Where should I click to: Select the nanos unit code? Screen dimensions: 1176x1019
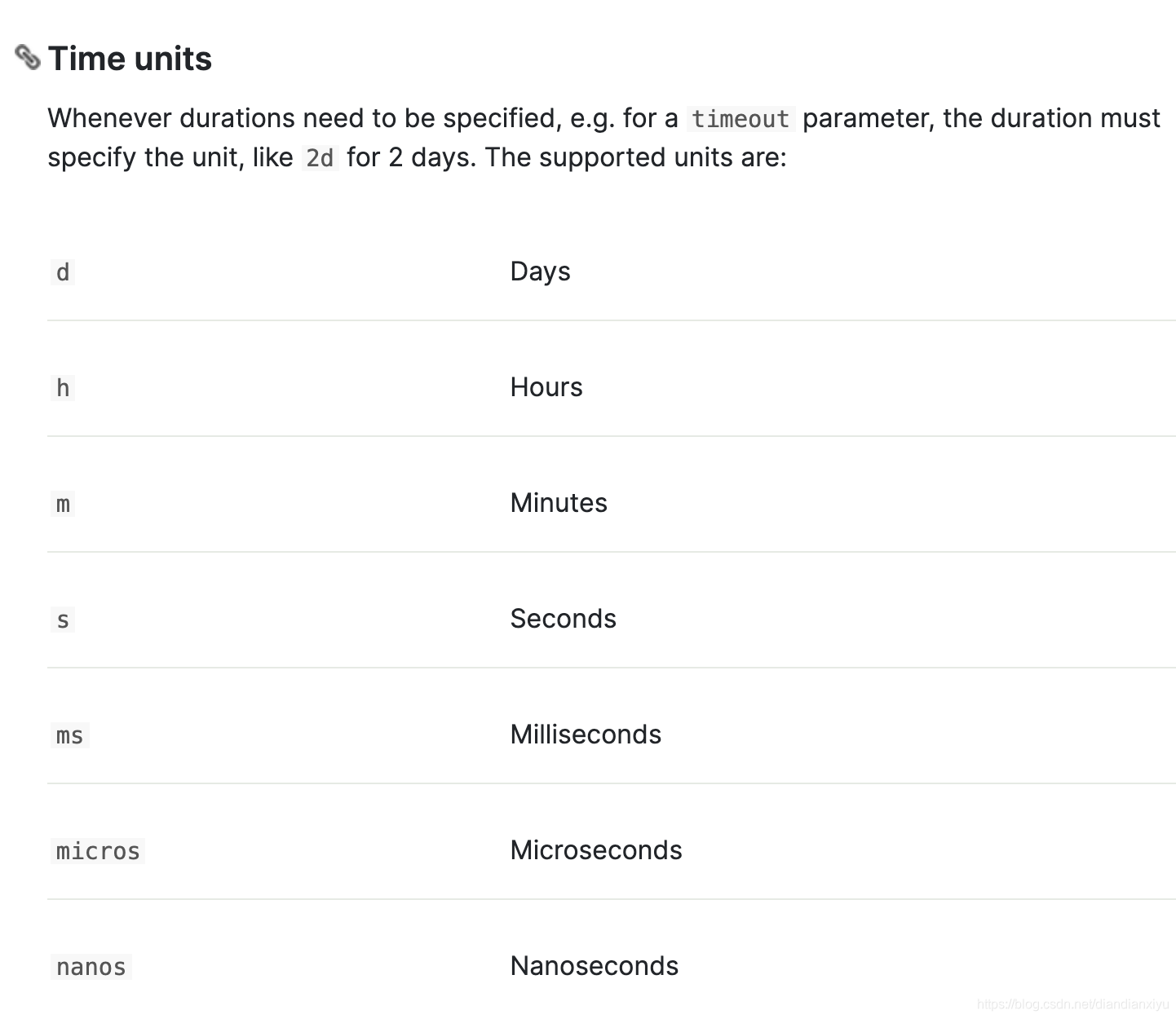91,967
